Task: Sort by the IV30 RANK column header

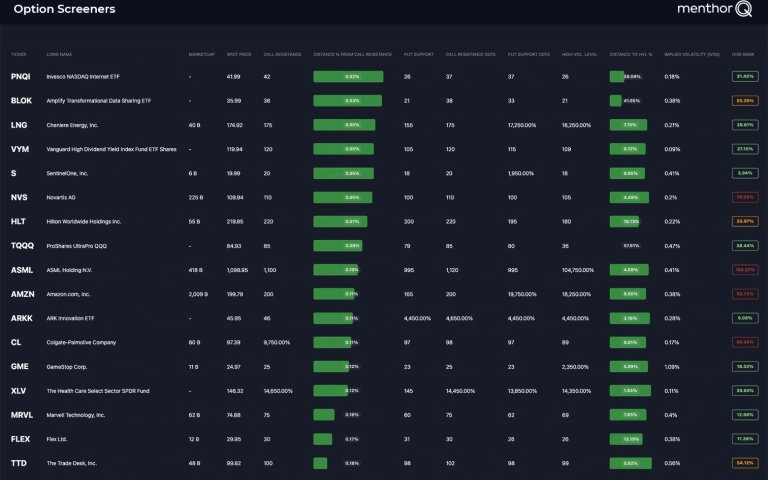Action: point(743,54)
